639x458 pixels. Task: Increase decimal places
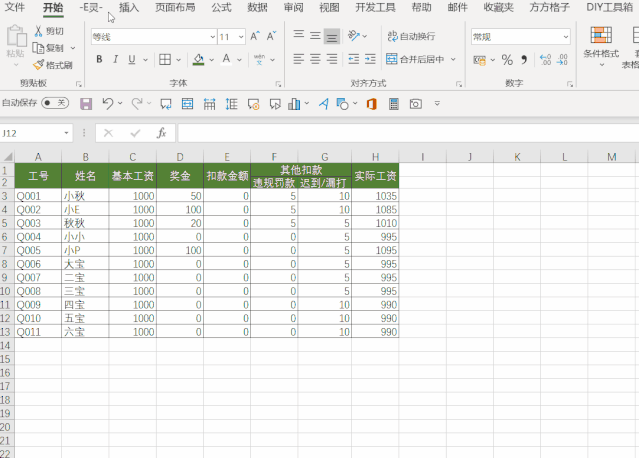pyautogui.click(x=545, y=60)
